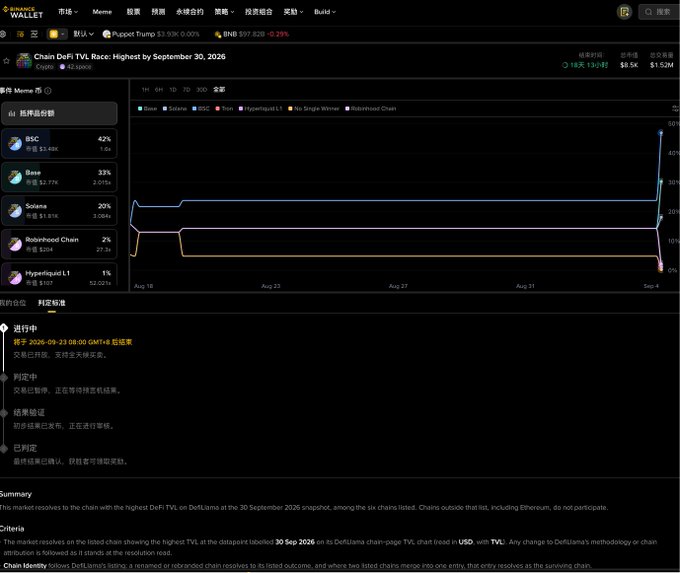
Task: Select the Base outcome card
Action: [x=59, y=177]
